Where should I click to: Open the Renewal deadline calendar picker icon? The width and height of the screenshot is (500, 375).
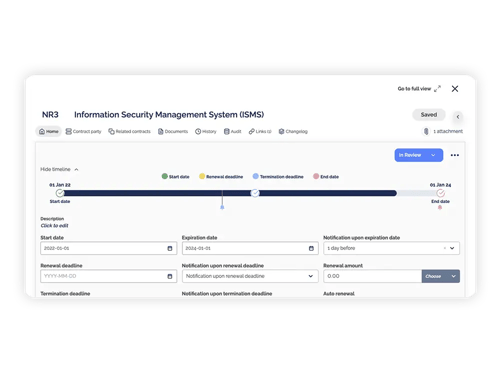coord(170,276)
